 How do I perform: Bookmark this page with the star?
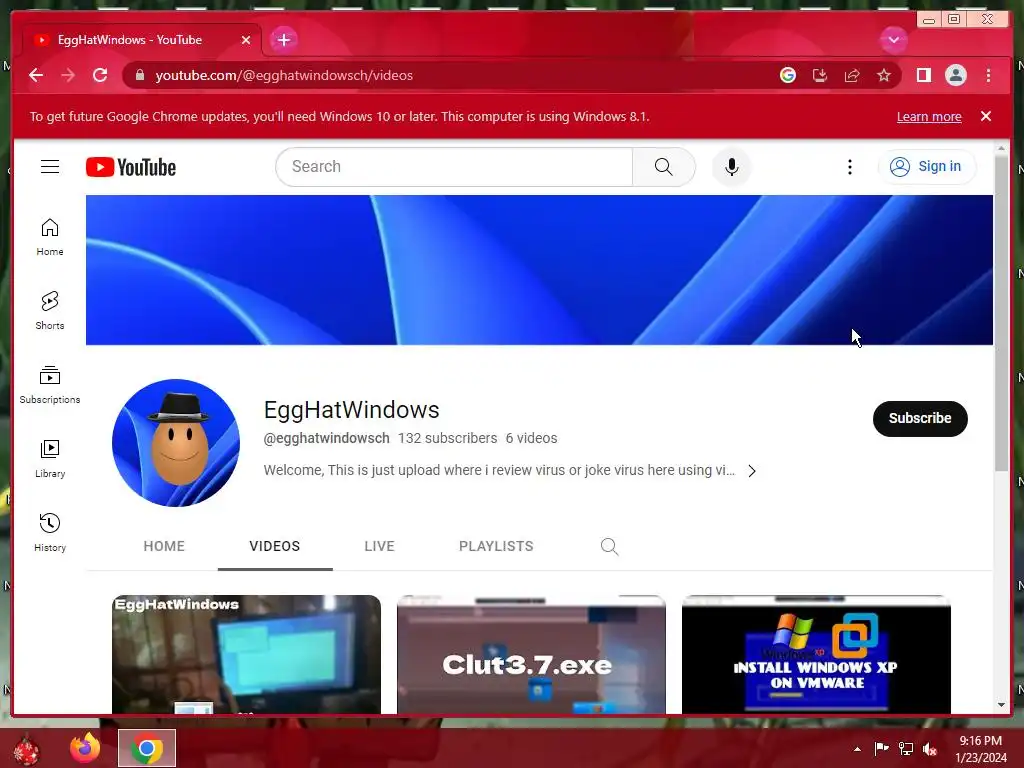[x=884, y=75]
